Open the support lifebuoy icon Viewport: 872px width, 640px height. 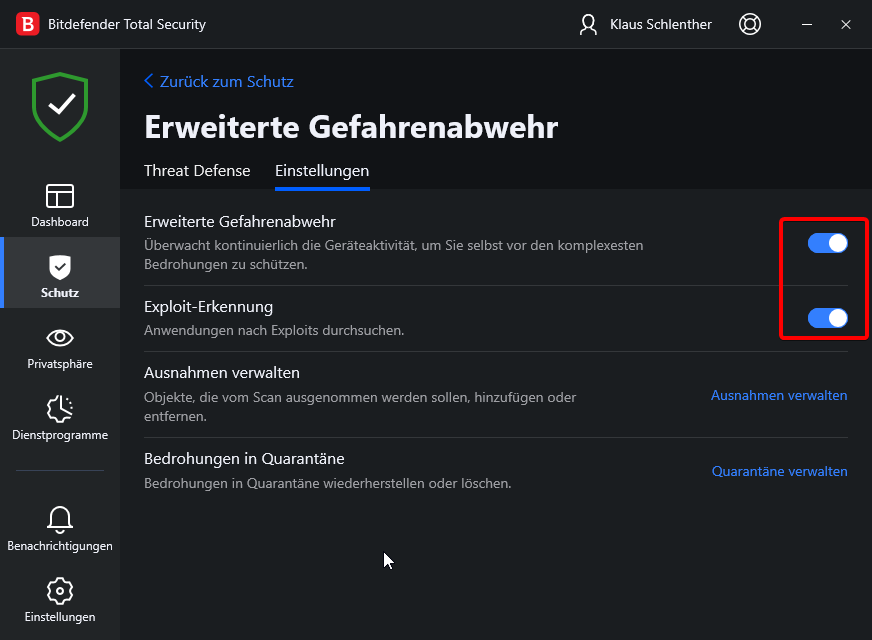[749, 24]
